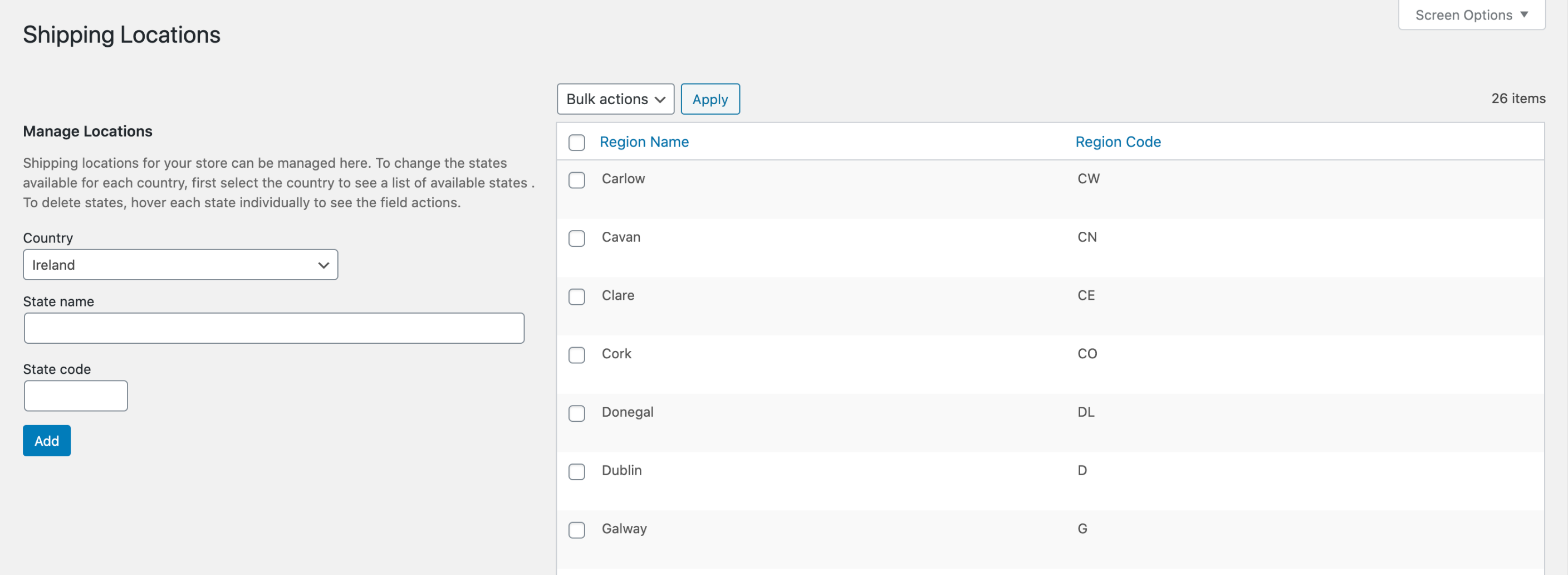Check the Dublin region checkbox

point(576,472)
